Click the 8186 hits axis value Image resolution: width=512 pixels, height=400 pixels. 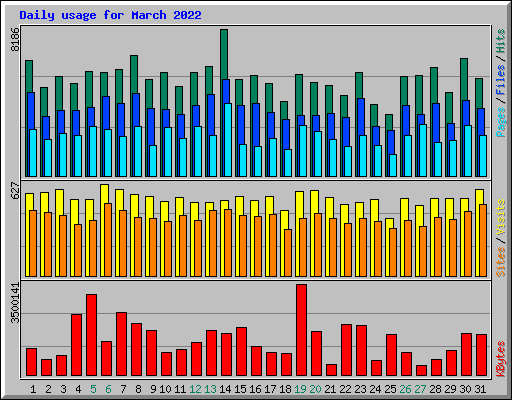point(15,39)
